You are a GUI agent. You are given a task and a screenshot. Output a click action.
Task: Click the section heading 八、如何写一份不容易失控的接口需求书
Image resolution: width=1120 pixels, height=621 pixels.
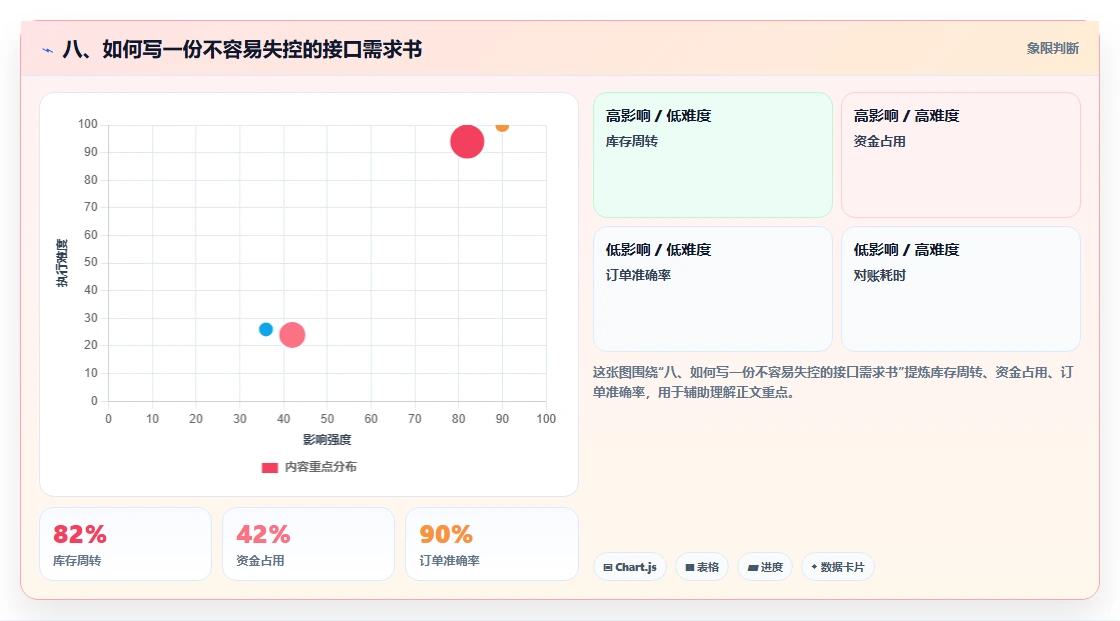pyautogui.click(x=242, y=49)
